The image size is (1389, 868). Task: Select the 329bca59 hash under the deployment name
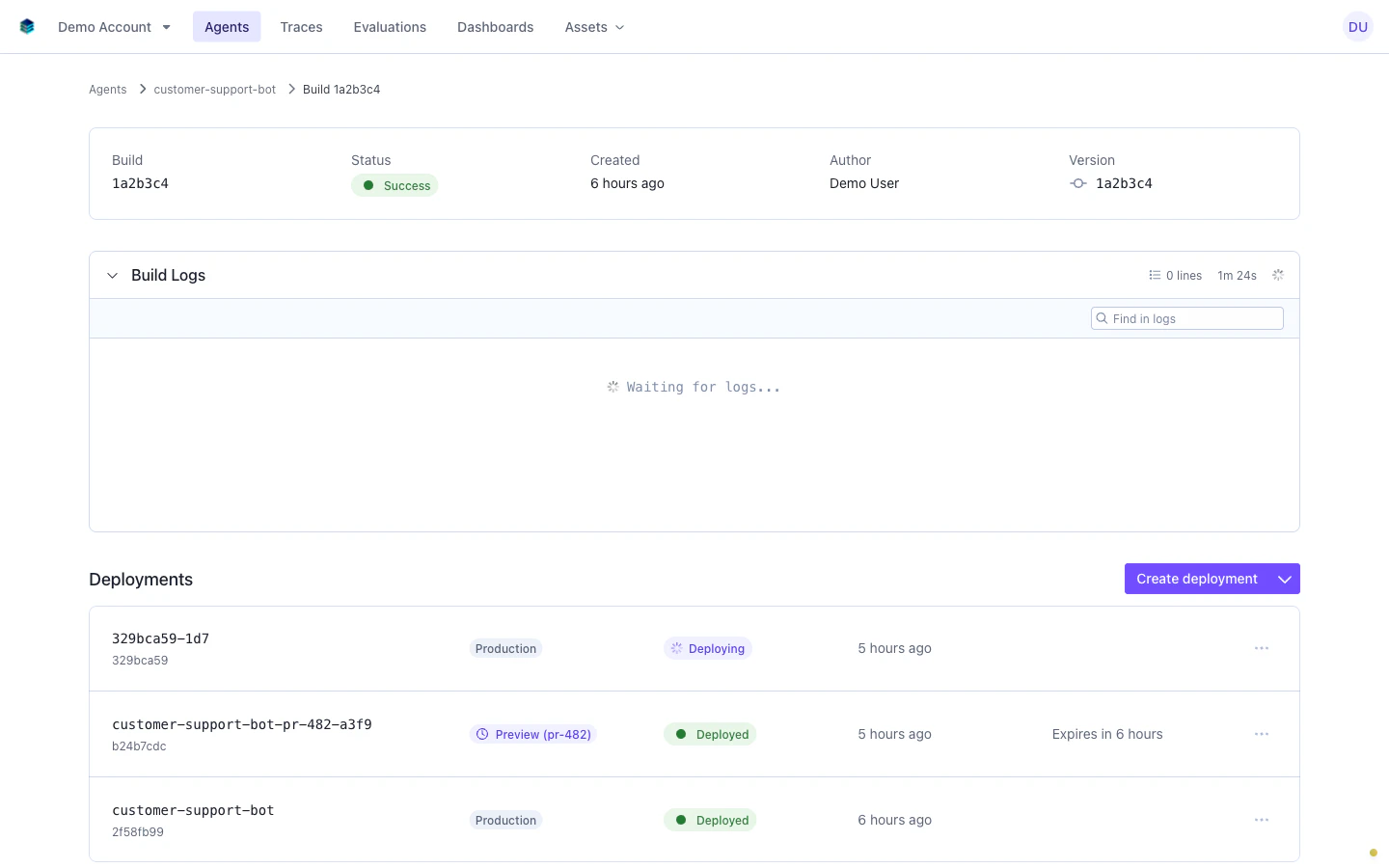(140, 661)
